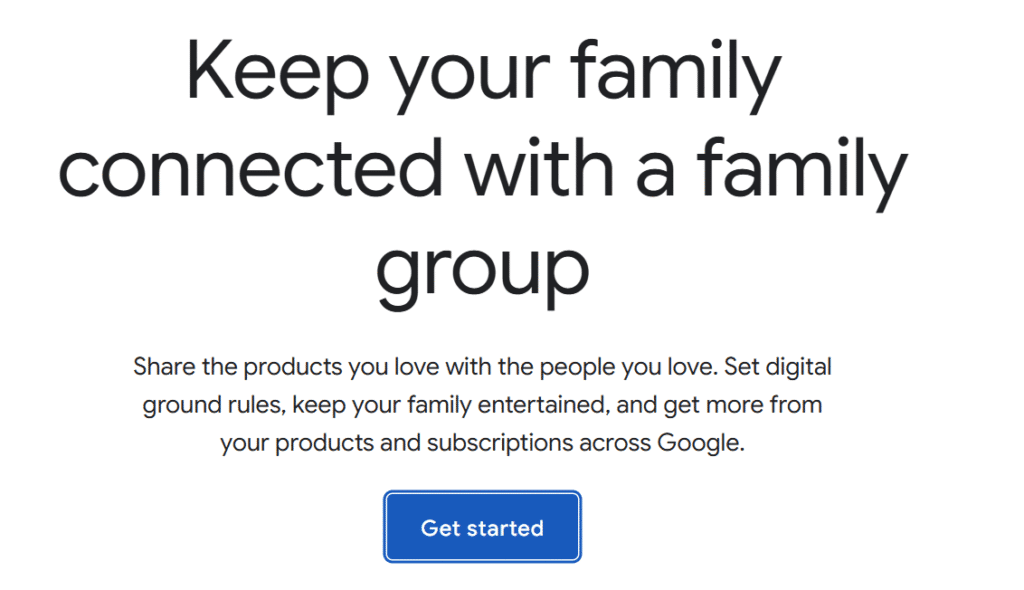Click the Get started button
The image size is (1024, 590).
click(482, 527)
